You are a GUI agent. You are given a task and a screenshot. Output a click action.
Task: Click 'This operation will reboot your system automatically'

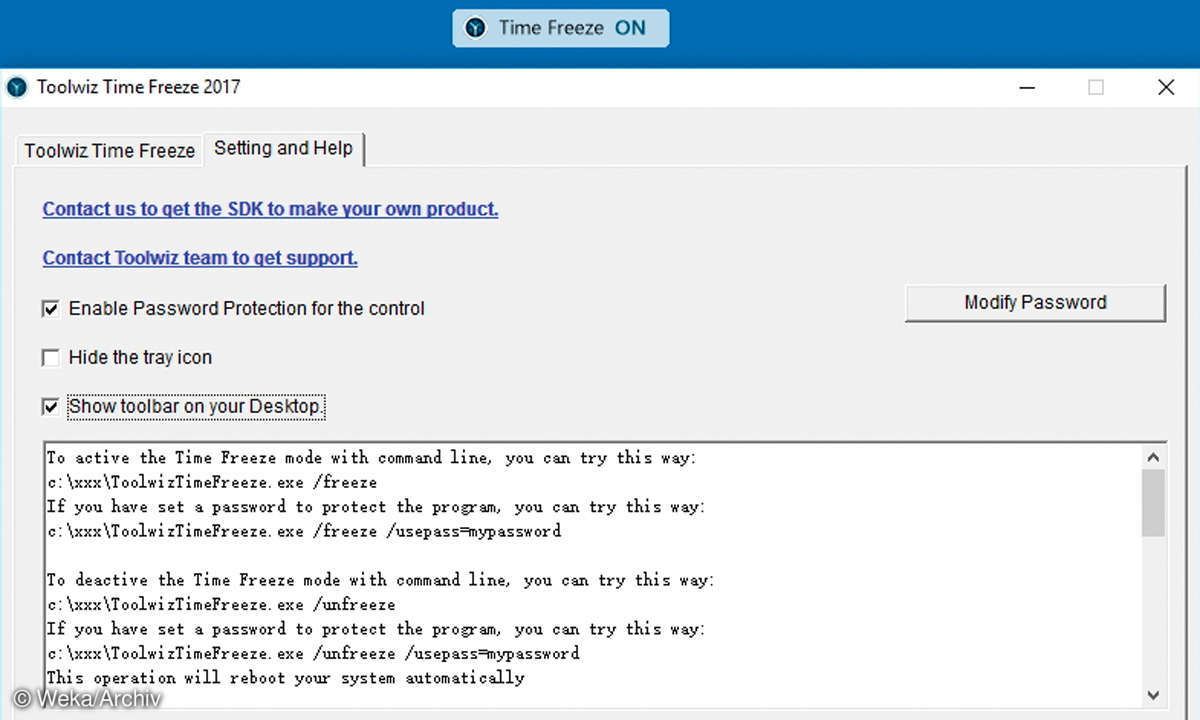pyautogui.click(x=286, y=678)
